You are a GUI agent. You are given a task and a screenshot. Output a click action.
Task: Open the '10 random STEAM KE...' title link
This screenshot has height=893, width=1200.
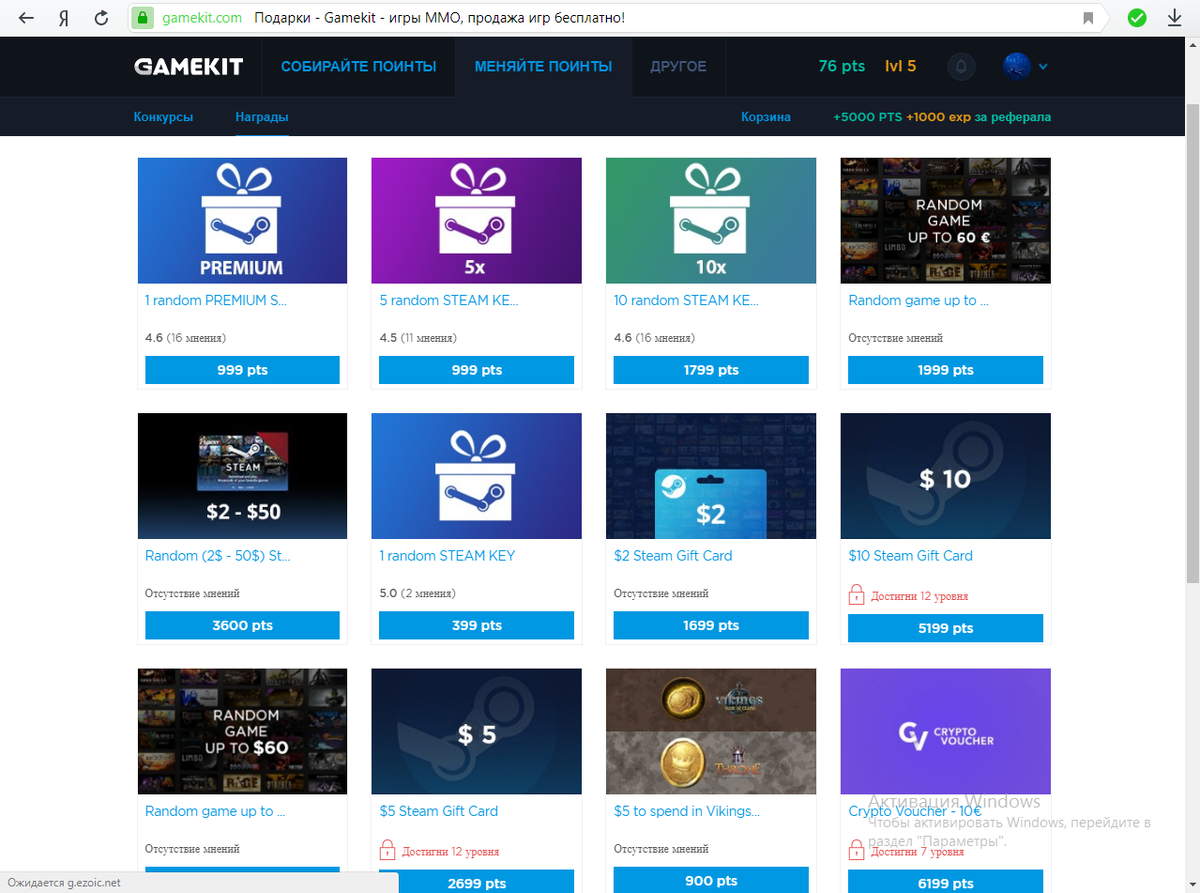(686, 300)
